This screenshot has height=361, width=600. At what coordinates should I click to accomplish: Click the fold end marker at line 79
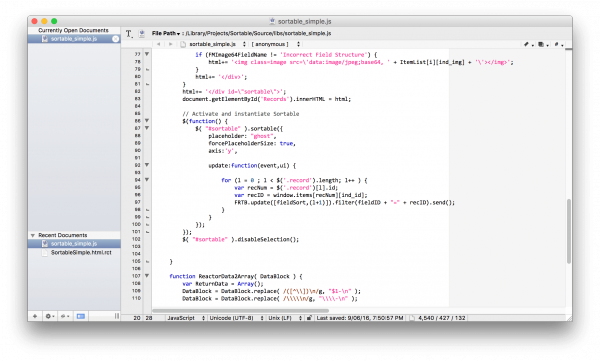147,70
